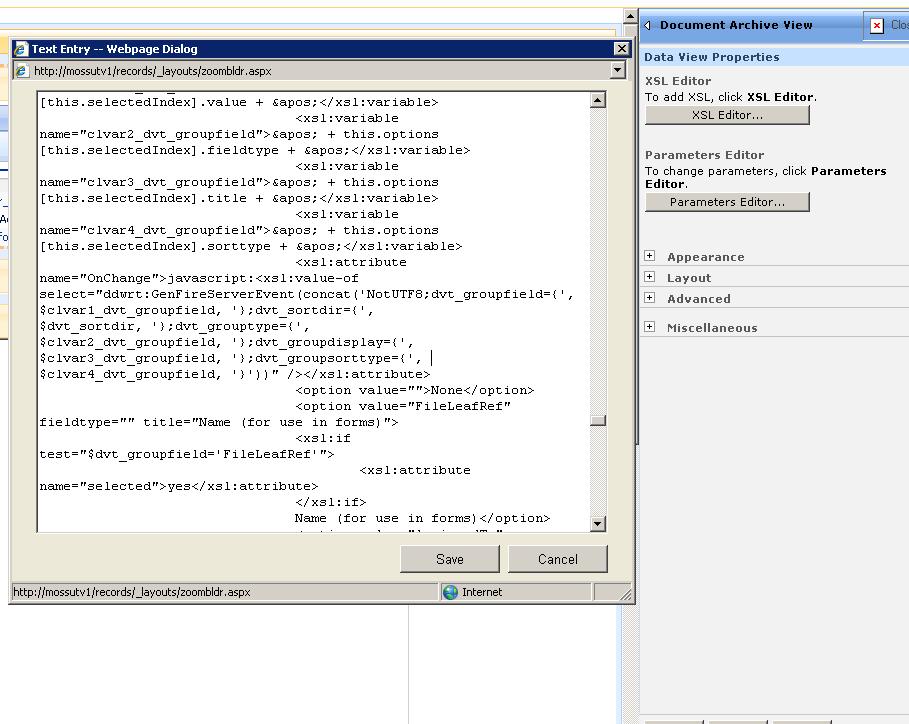Click the dialog address bar URL text

click(x=152, y=71)
